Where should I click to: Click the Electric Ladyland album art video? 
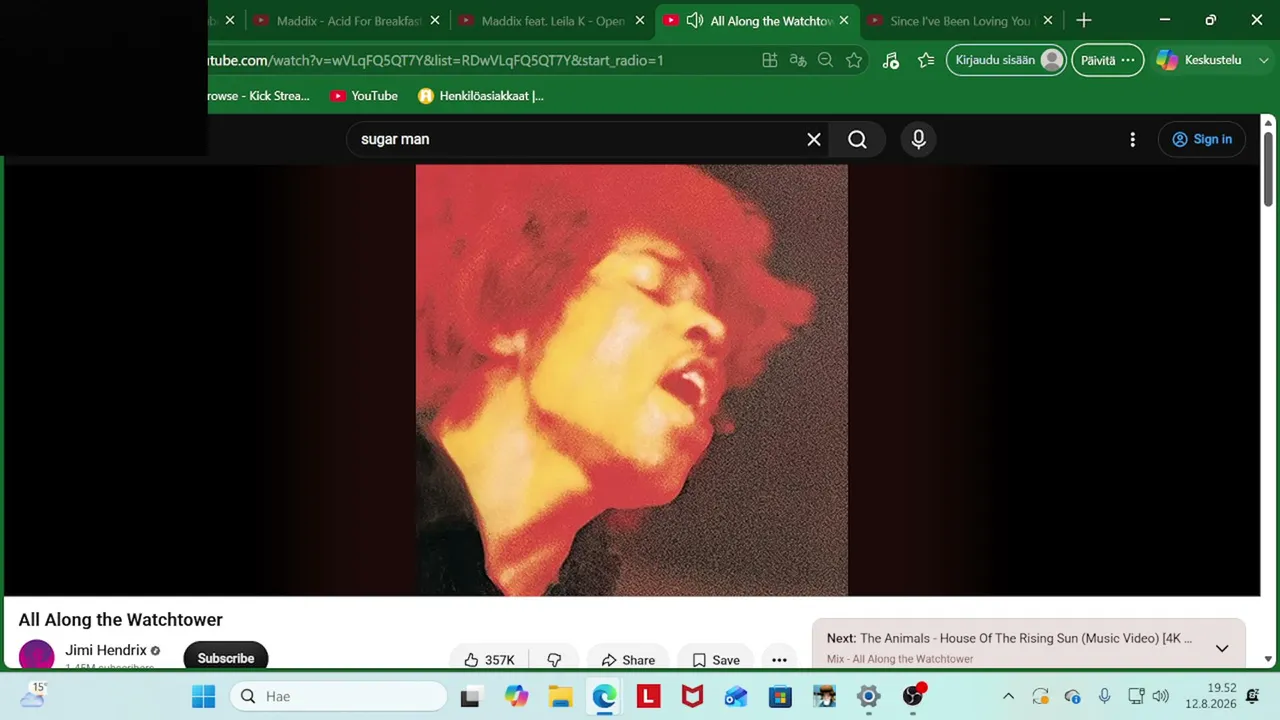coord(632,380)
